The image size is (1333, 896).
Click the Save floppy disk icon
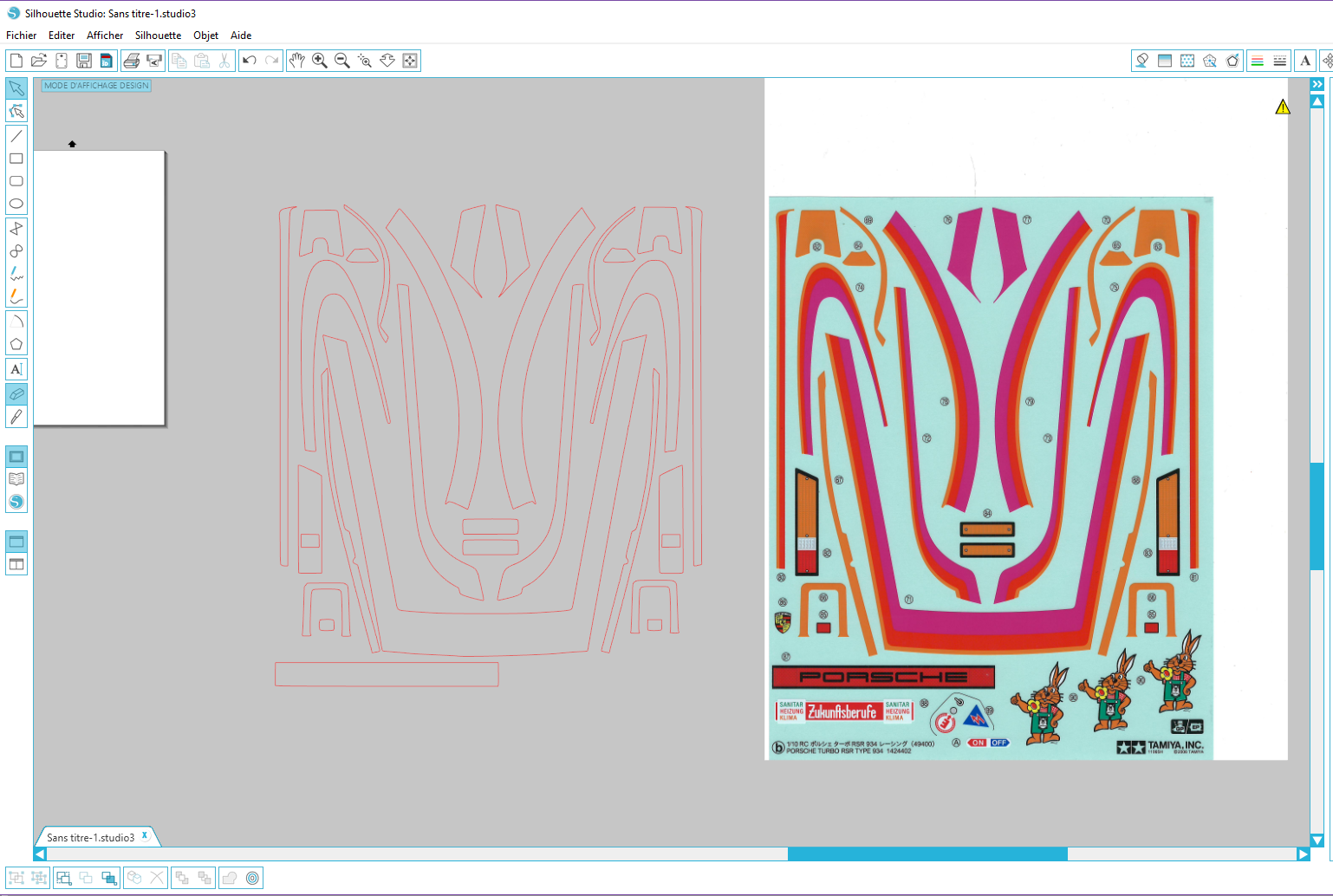[x=84, y=61]
